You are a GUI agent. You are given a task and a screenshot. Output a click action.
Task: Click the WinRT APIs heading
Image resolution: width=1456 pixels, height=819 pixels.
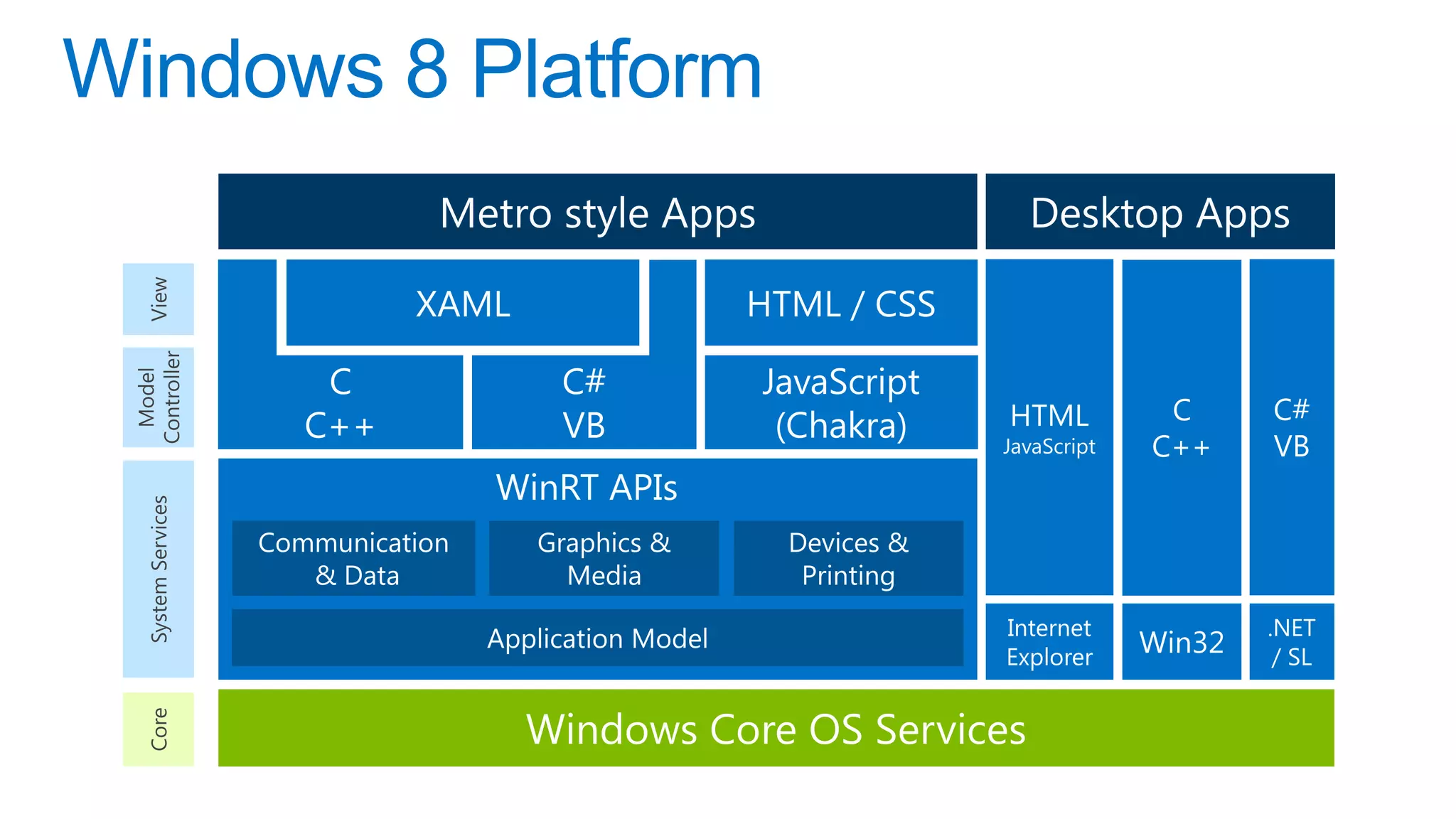[587, 488]
